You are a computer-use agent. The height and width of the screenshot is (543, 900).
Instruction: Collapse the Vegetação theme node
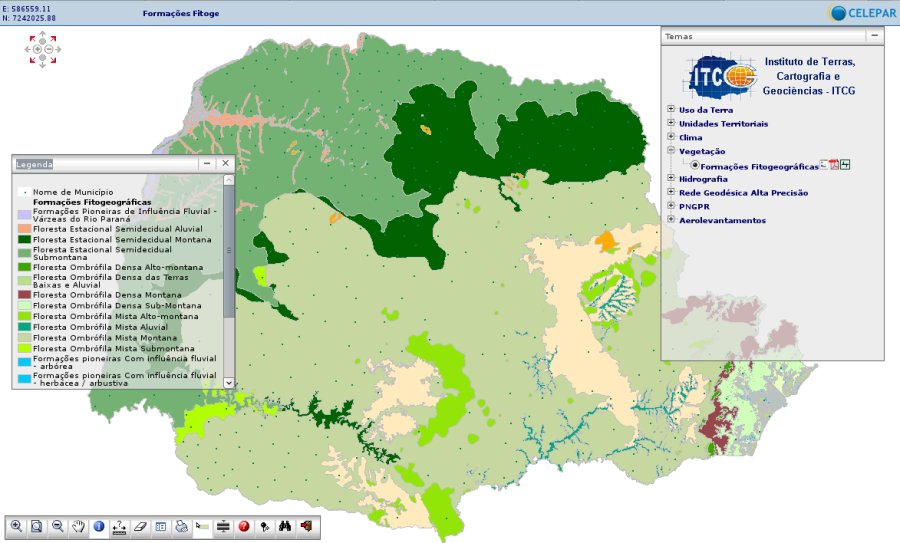671,151
